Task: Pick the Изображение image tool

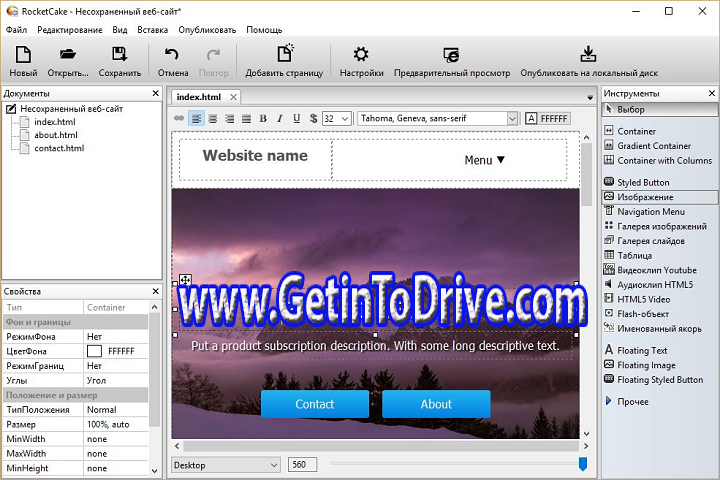Action: coord(659,197)
